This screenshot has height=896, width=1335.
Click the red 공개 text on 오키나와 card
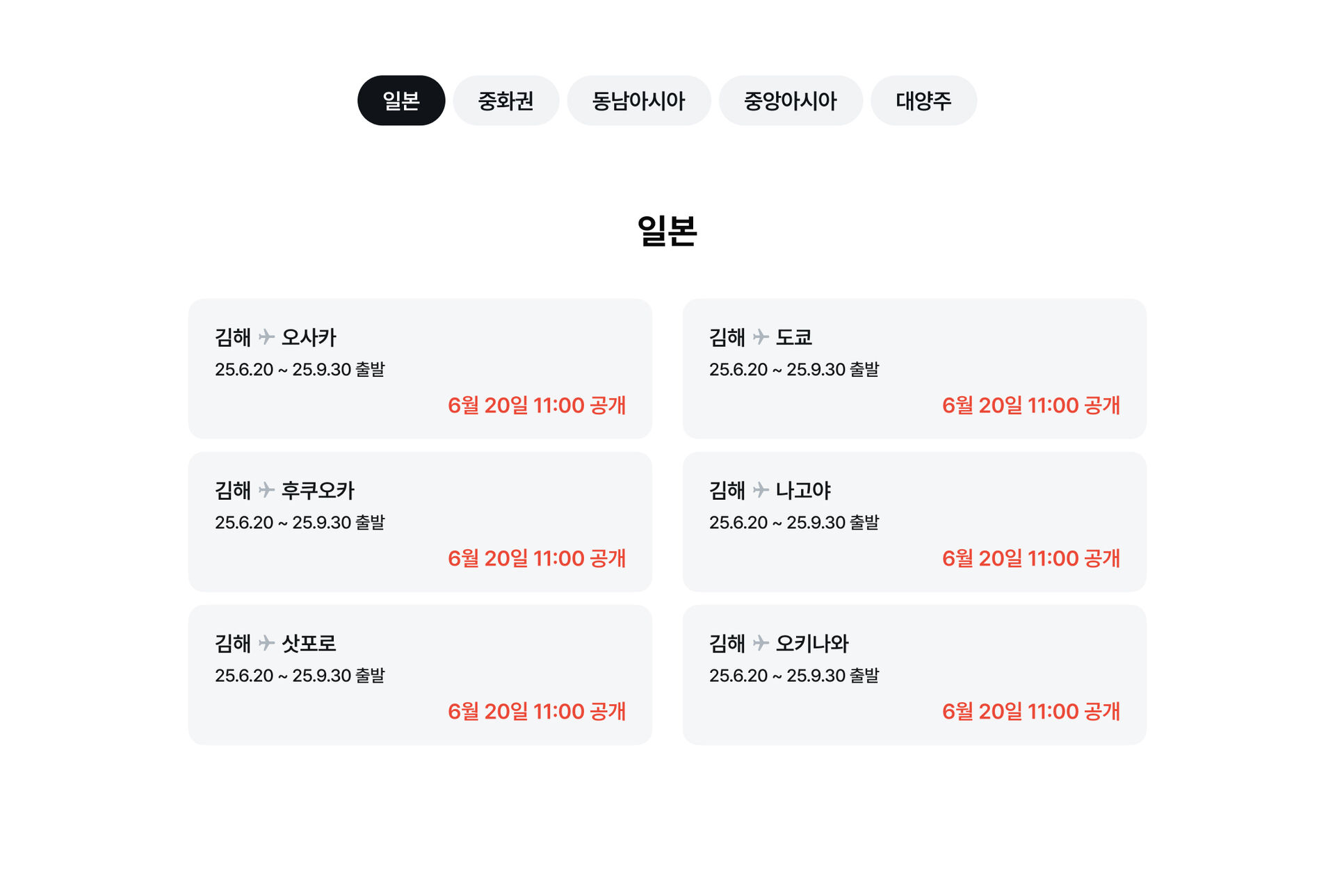click(1101, 711)
